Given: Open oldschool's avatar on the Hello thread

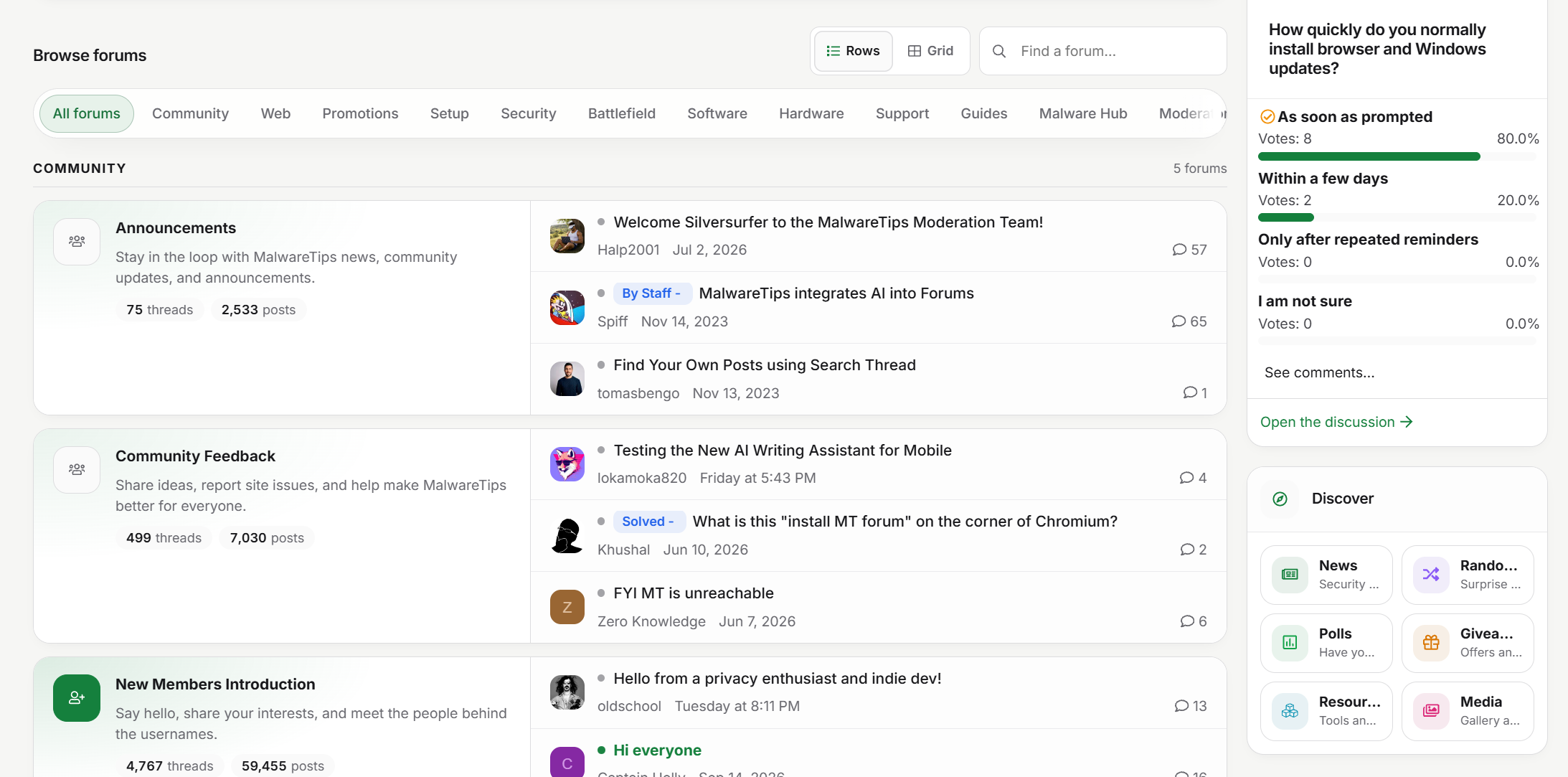Looking at the screenshot, I should tap(567, 692).
